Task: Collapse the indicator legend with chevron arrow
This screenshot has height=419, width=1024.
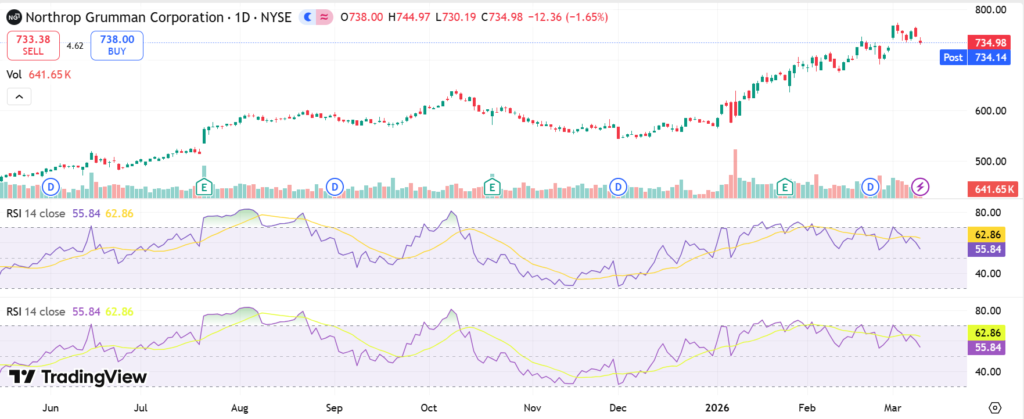Action: (x=18, y=97)
